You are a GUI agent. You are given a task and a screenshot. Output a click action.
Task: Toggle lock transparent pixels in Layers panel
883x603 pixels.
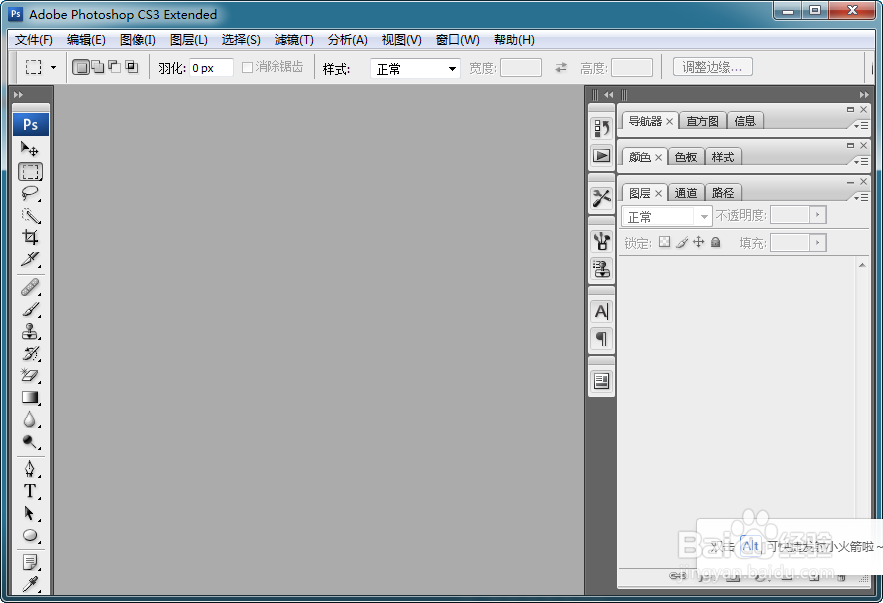tap(663, 242)
